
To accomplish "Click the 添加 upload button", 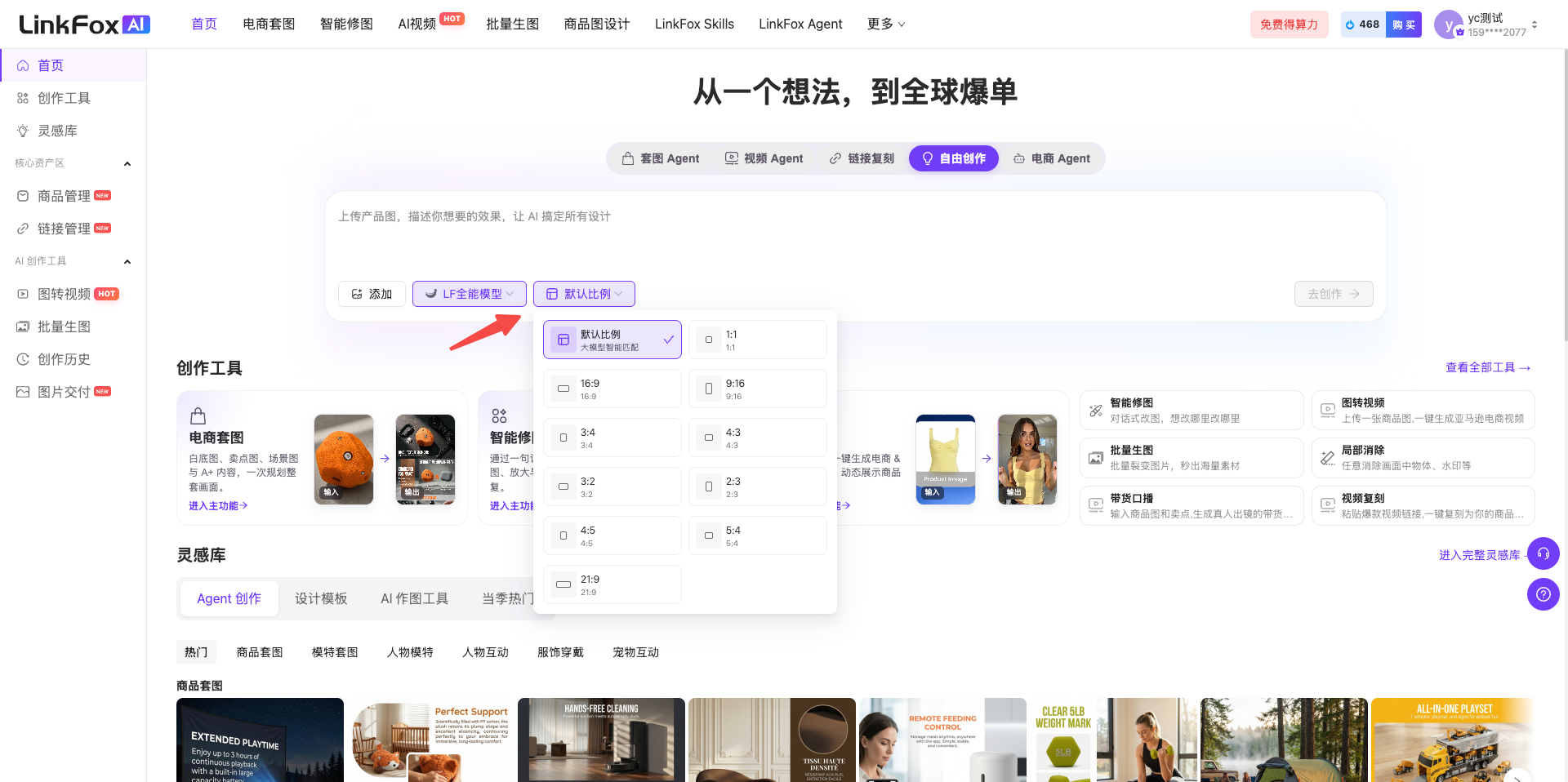I will point(372,294).
